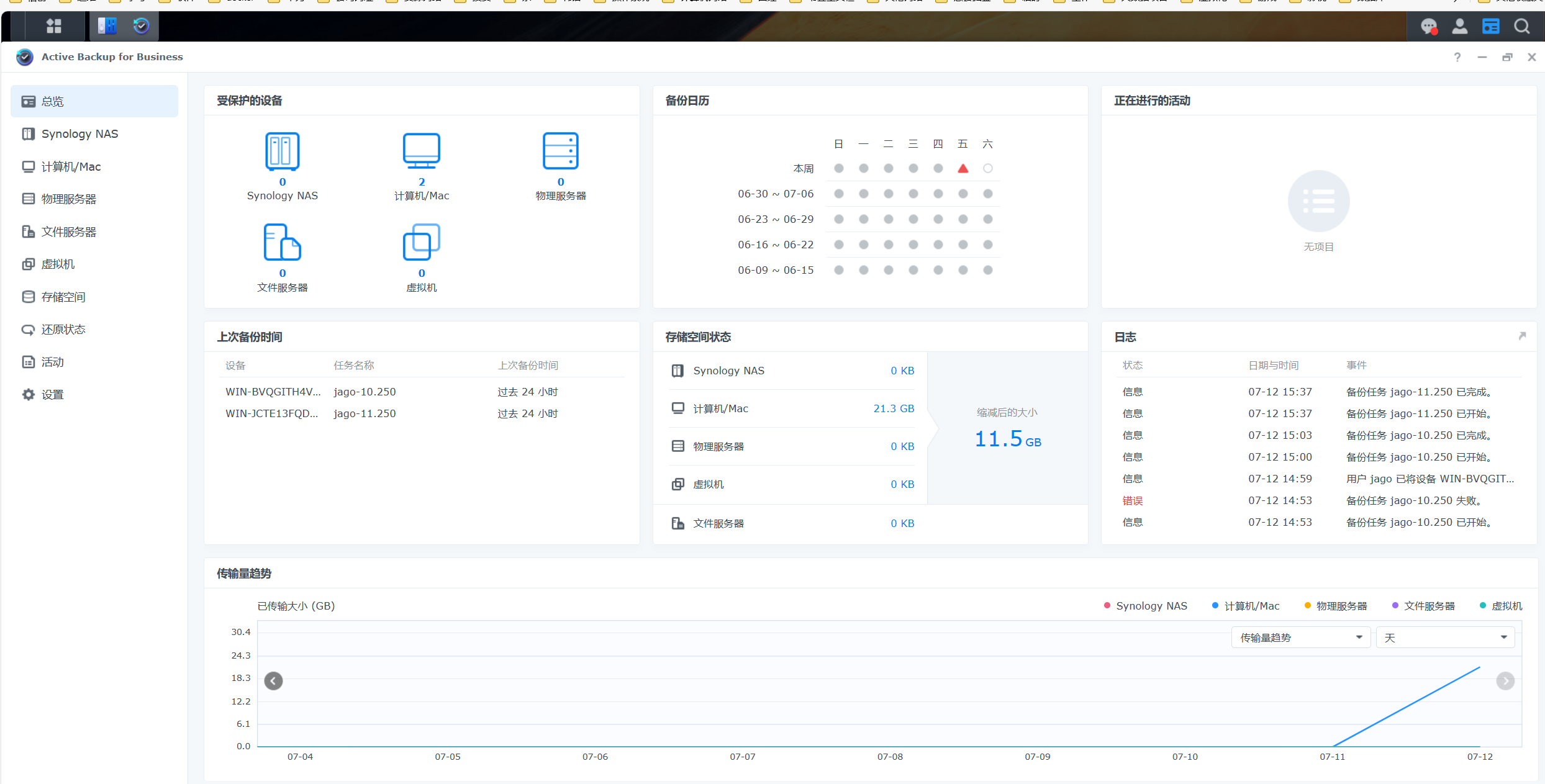The height and width of the screenshot is (784, 1545).
Task: Open notifications chat bubble icon
Action: tap(1429, 26)
